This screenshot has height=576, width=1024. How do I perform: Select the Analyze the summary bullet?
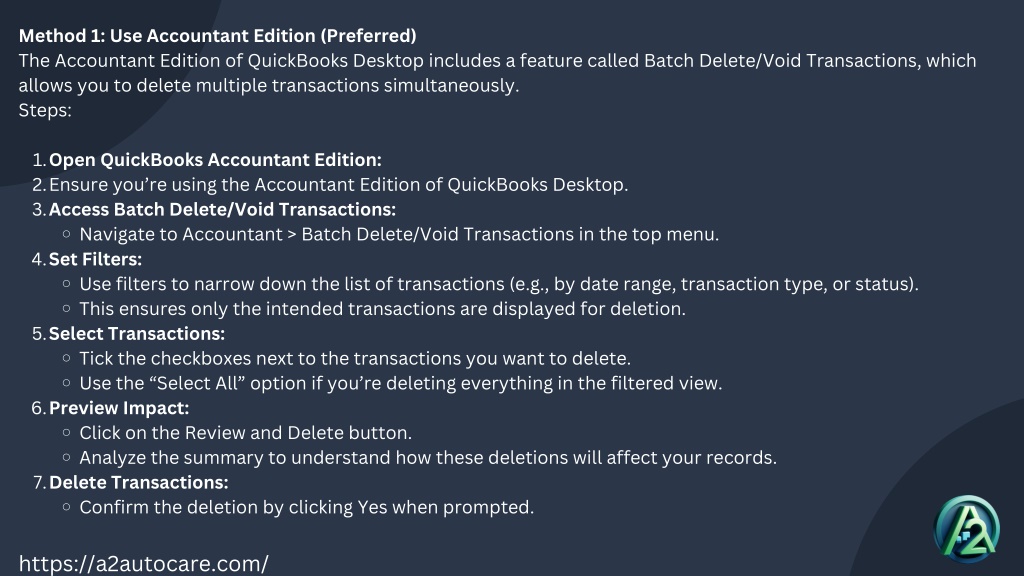tap(428, 458)
